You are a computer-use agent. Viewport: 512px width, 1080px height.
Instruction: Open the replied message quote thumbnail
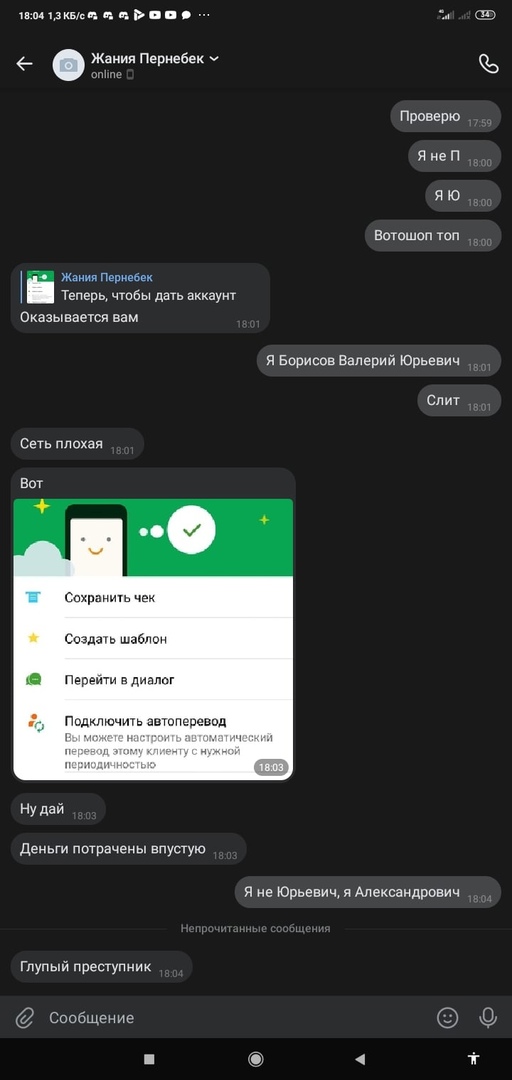click(40, 287)
